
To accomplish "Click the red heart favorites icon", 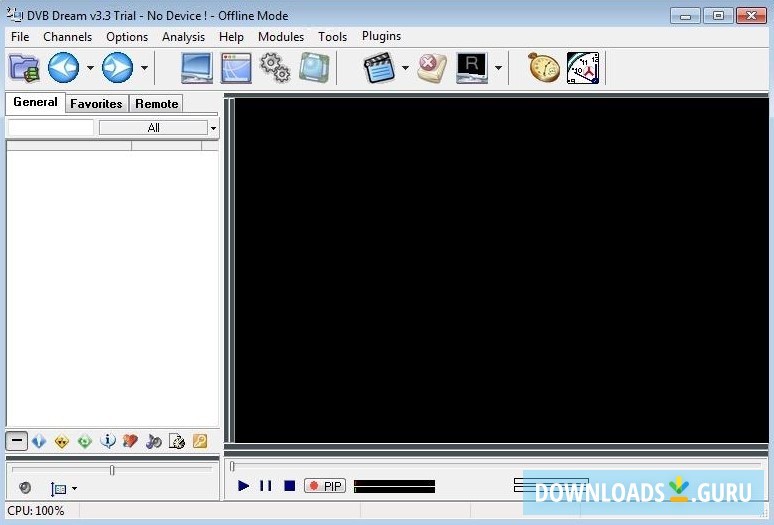I will point(130,441).
